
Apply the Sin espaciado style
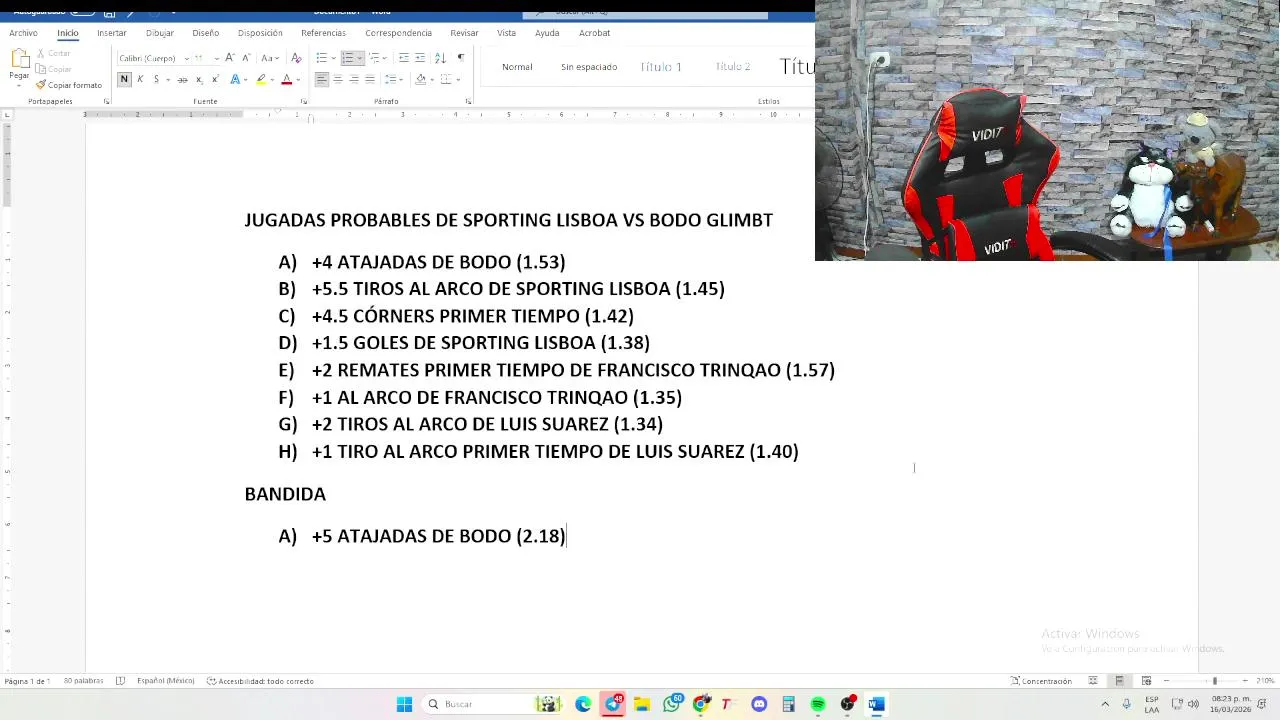(589, 67)
